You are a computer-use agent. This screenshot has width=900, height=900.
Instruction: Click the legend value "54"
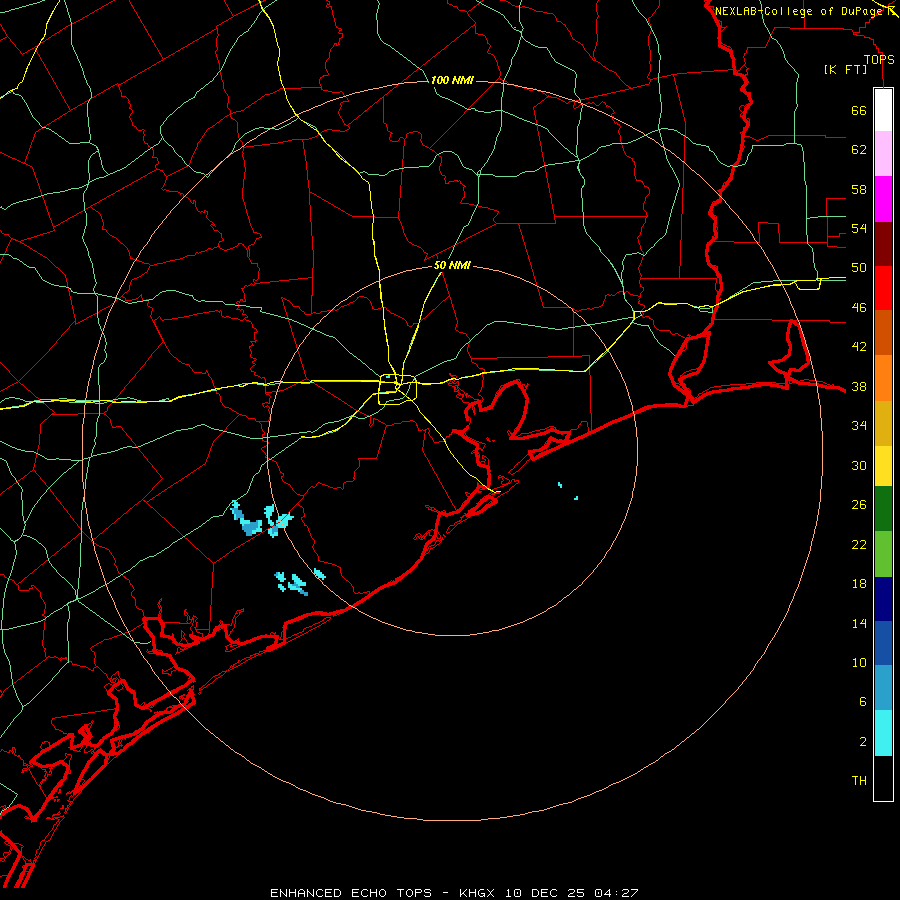coord(859,228)
